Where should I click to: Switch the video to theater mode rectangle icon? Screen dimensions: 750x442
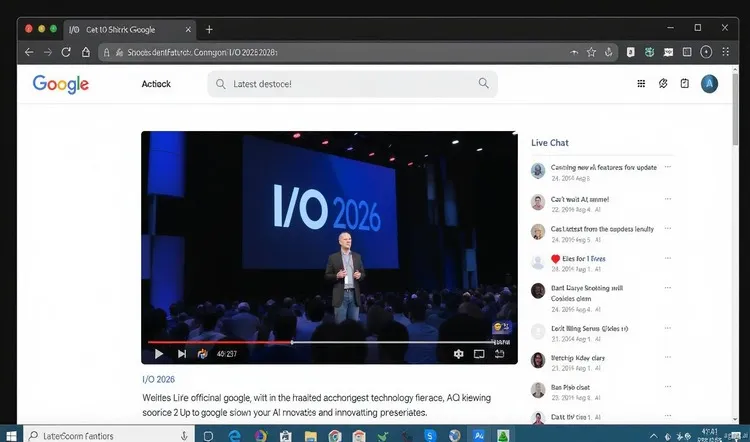tap(479, 354)
